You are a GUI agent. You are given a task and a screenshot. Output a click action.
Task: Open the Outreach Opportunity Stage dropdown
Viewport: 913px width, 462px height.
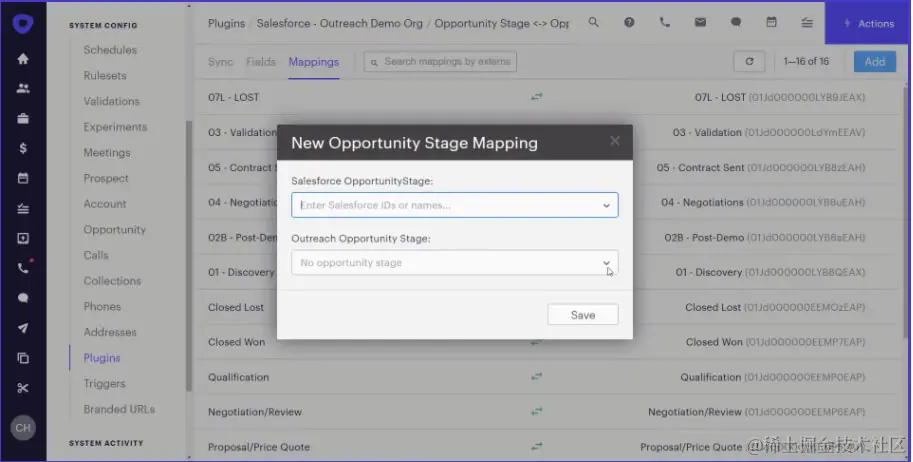(x=454, y=263)
